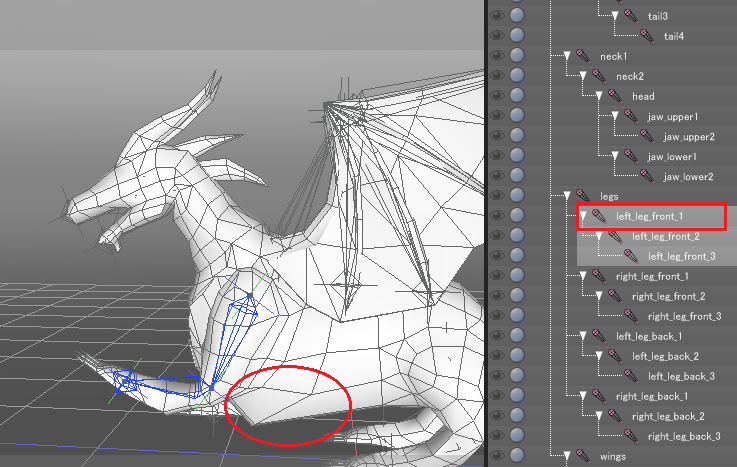Click the sphere icon on right_leg_back_2 row

[x=517, y=415]
